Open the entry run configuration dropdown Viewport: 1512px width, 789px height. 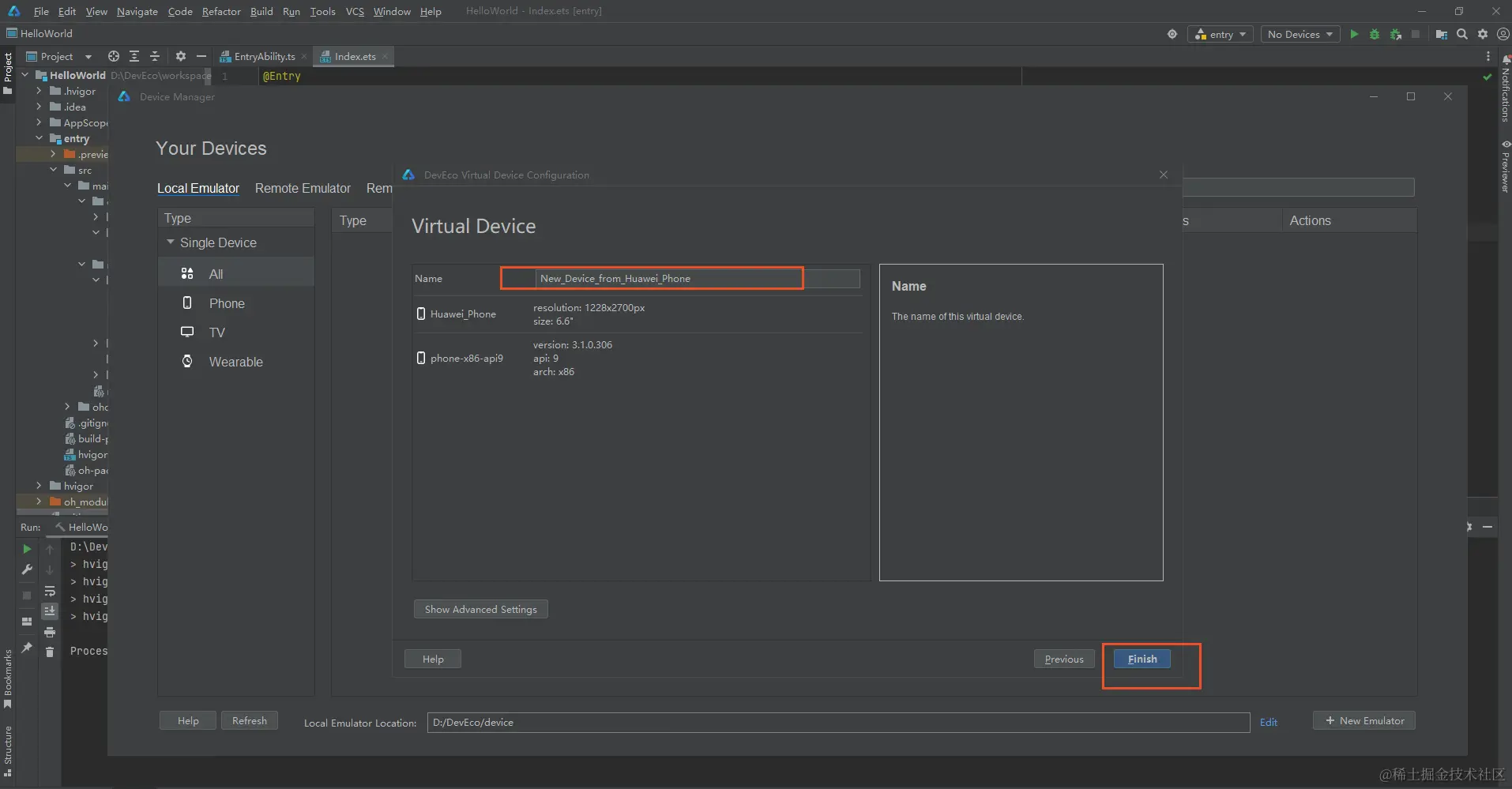(1221, 34)
